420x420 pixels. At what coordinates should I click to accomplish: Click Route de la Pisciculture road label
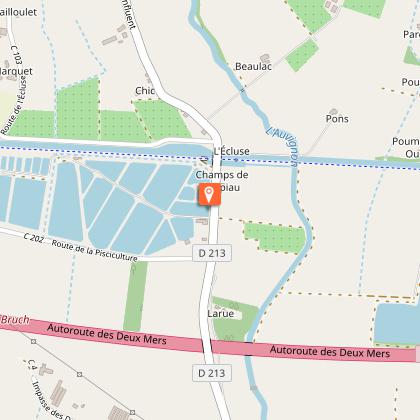point(94,251)
